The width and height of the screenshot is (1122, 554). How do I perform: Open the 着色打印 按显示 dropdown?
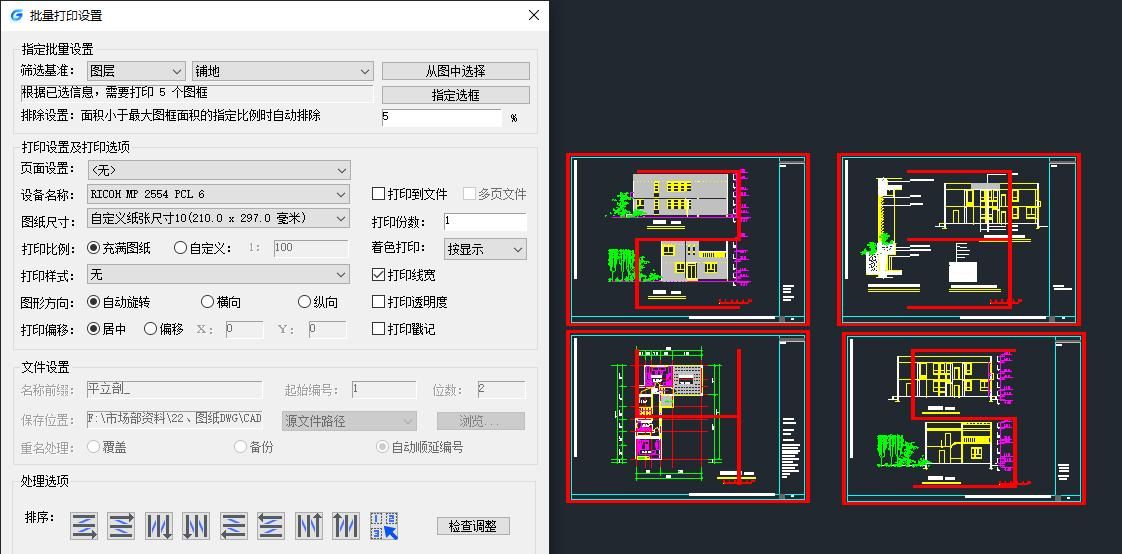click(x=485, y=249)
